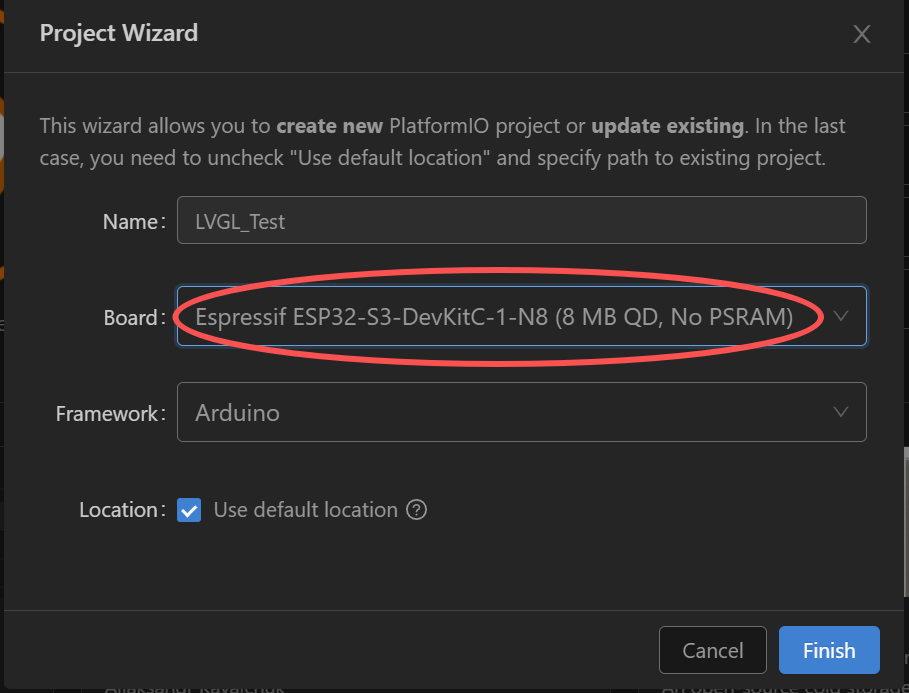Uncheck the Use default location checkbox
Image resolution: width=909 pixels, height=693 pixels.
click(x=189, y=510)
